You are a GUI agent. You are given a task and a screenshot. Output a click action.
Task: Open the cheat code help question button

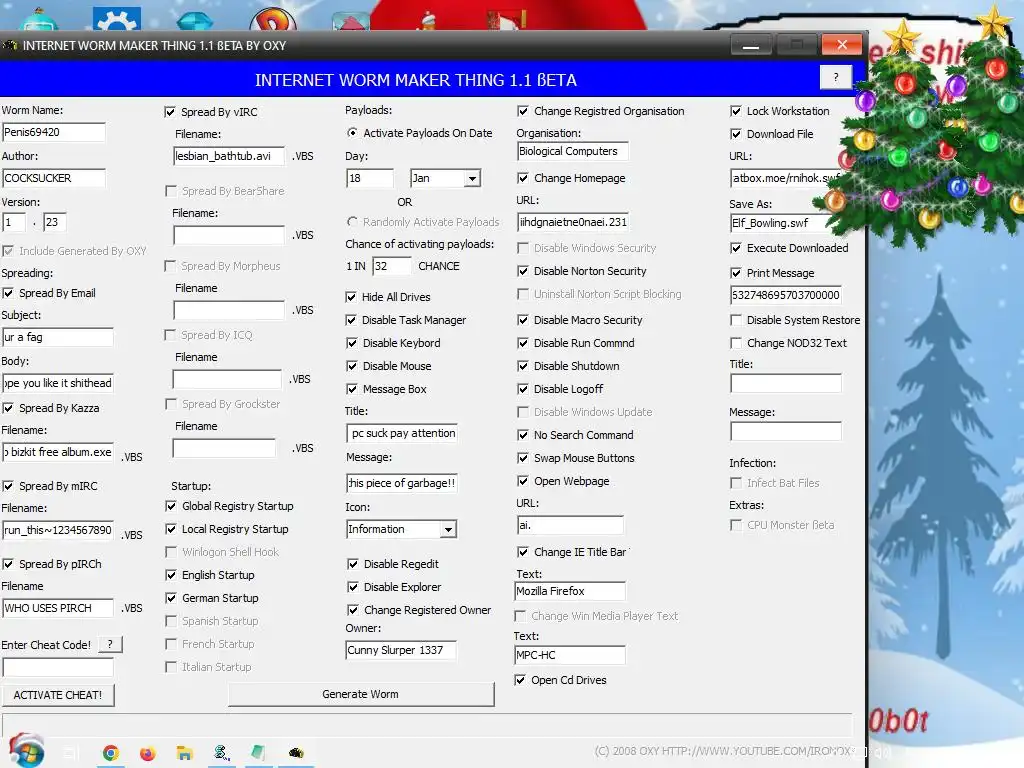click(110, 645)
